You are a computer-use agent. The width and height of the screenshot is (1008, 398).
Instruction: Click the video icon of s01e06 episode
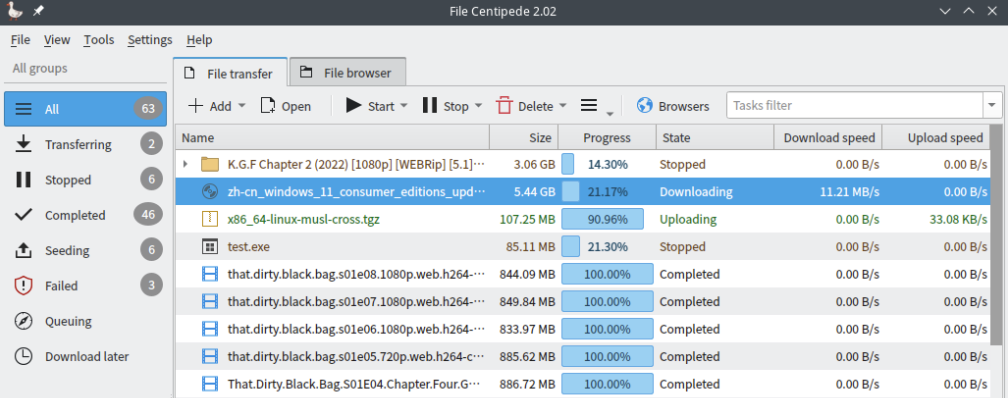[210, 329]
